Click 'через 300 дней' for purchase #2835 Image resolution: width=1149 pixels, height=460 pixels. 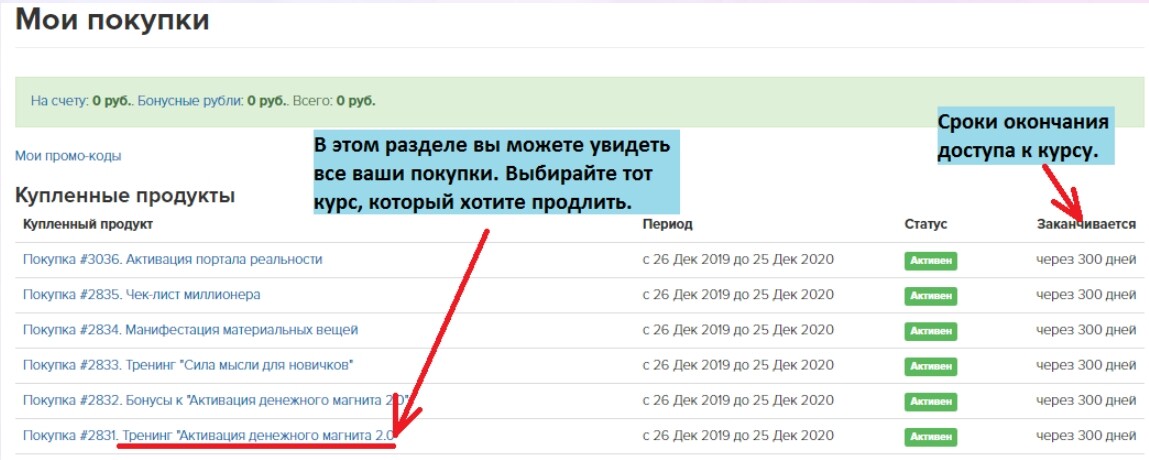(x=1087, y=294)
